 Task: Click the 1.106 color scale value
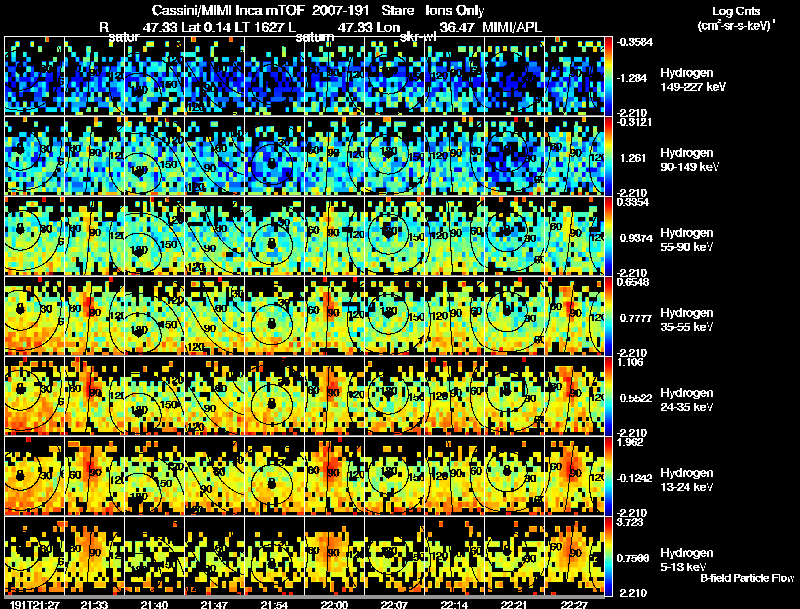pos(630,362)
